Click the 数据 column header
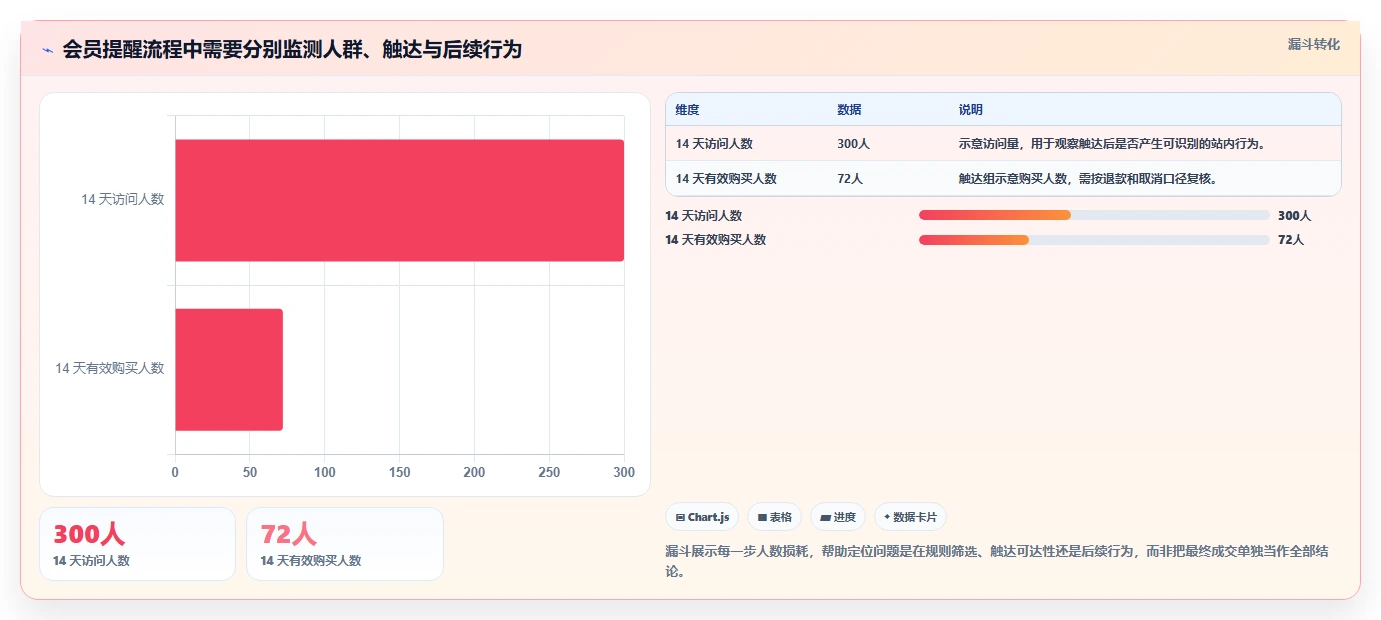Viewport: 1381px width, 620px height. coord(849,110)
